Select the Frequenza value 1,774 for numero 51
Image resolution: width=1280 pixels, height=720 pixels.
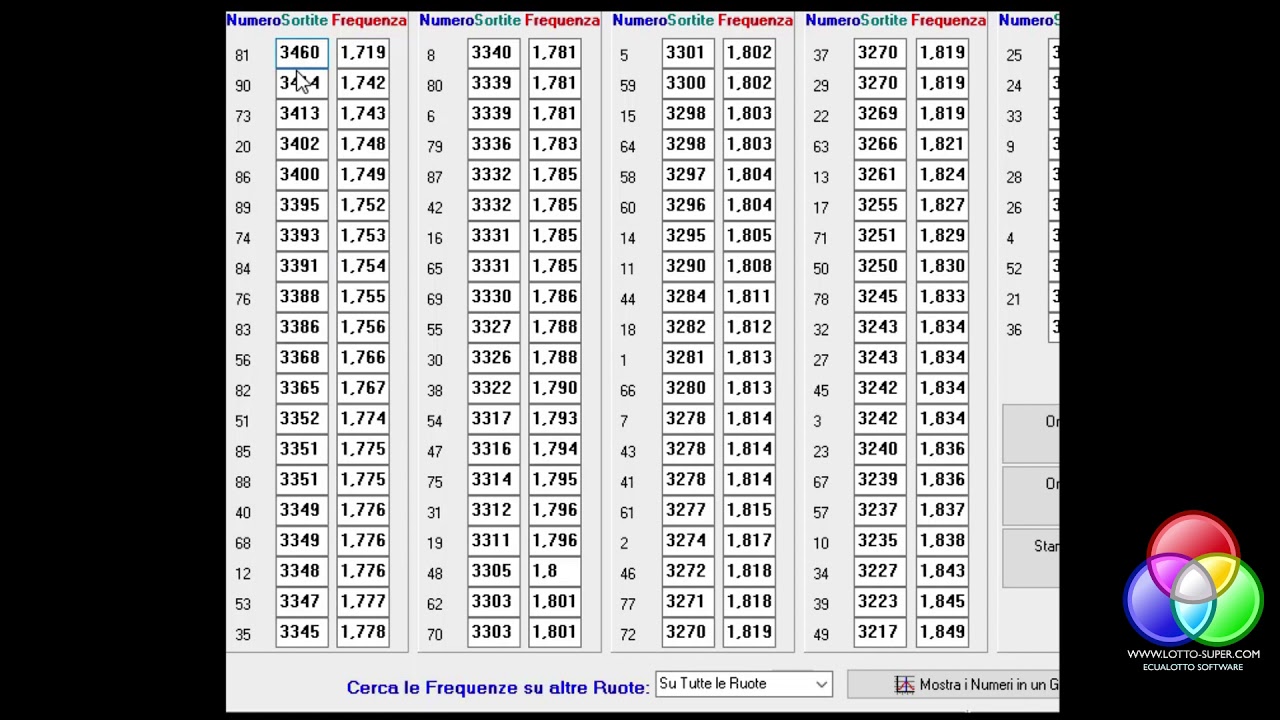pos(363,419)
